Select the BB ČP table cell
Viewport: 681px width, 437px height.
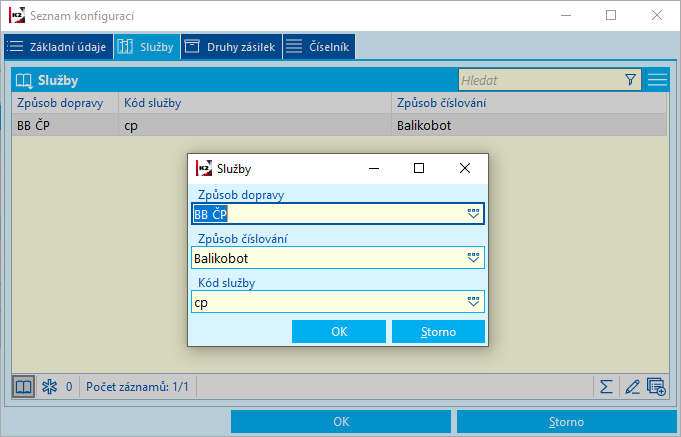pyautogui.click(x=65, y=125)
